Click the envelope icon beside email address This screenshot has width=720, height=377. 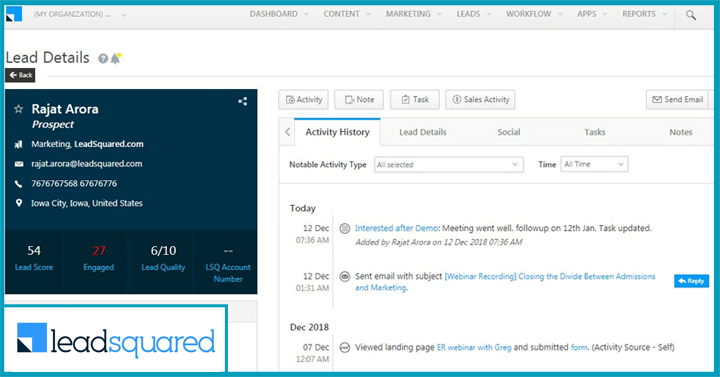point(19,164)
